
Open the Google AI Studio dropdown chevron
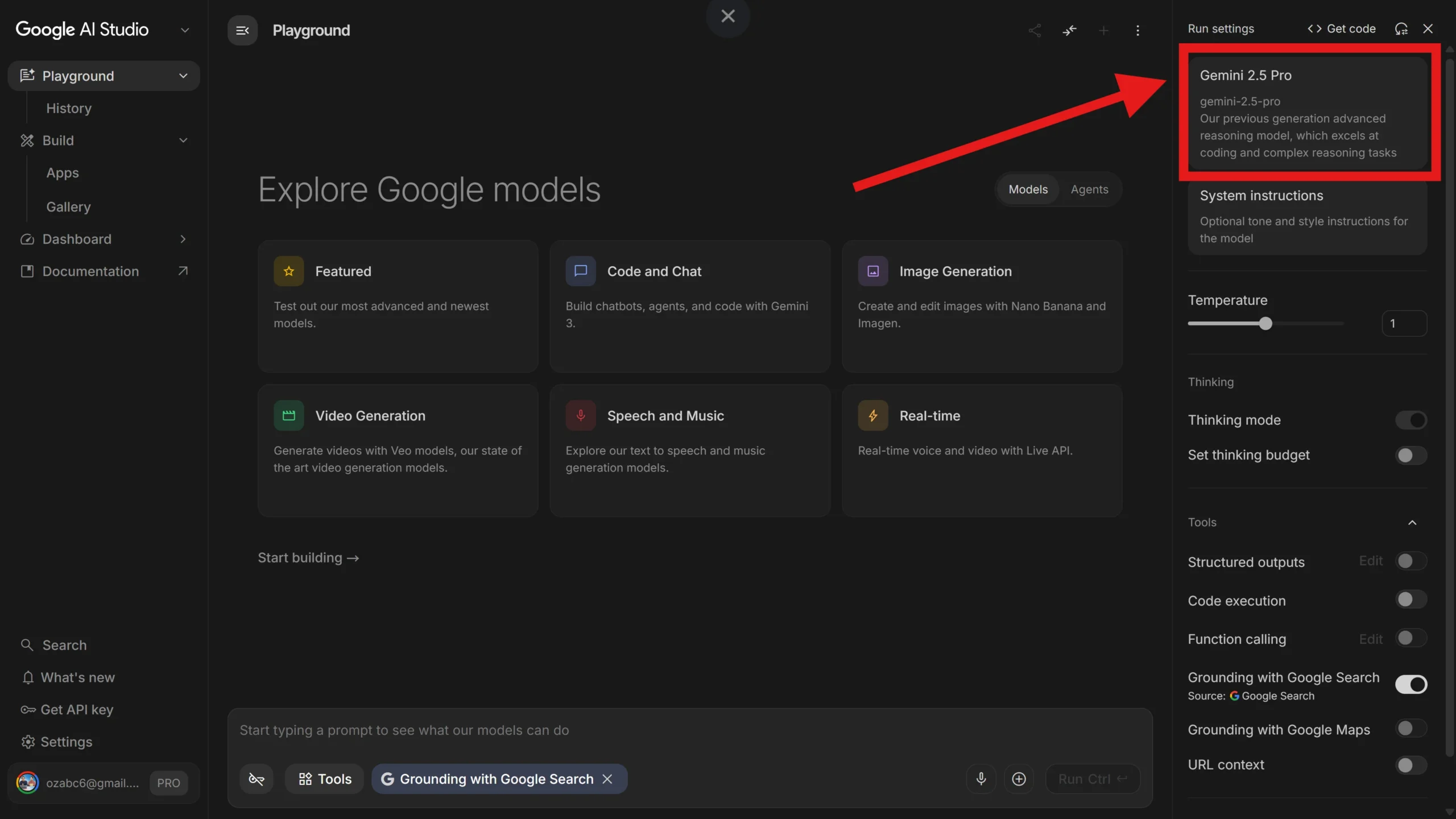(184, 30)
